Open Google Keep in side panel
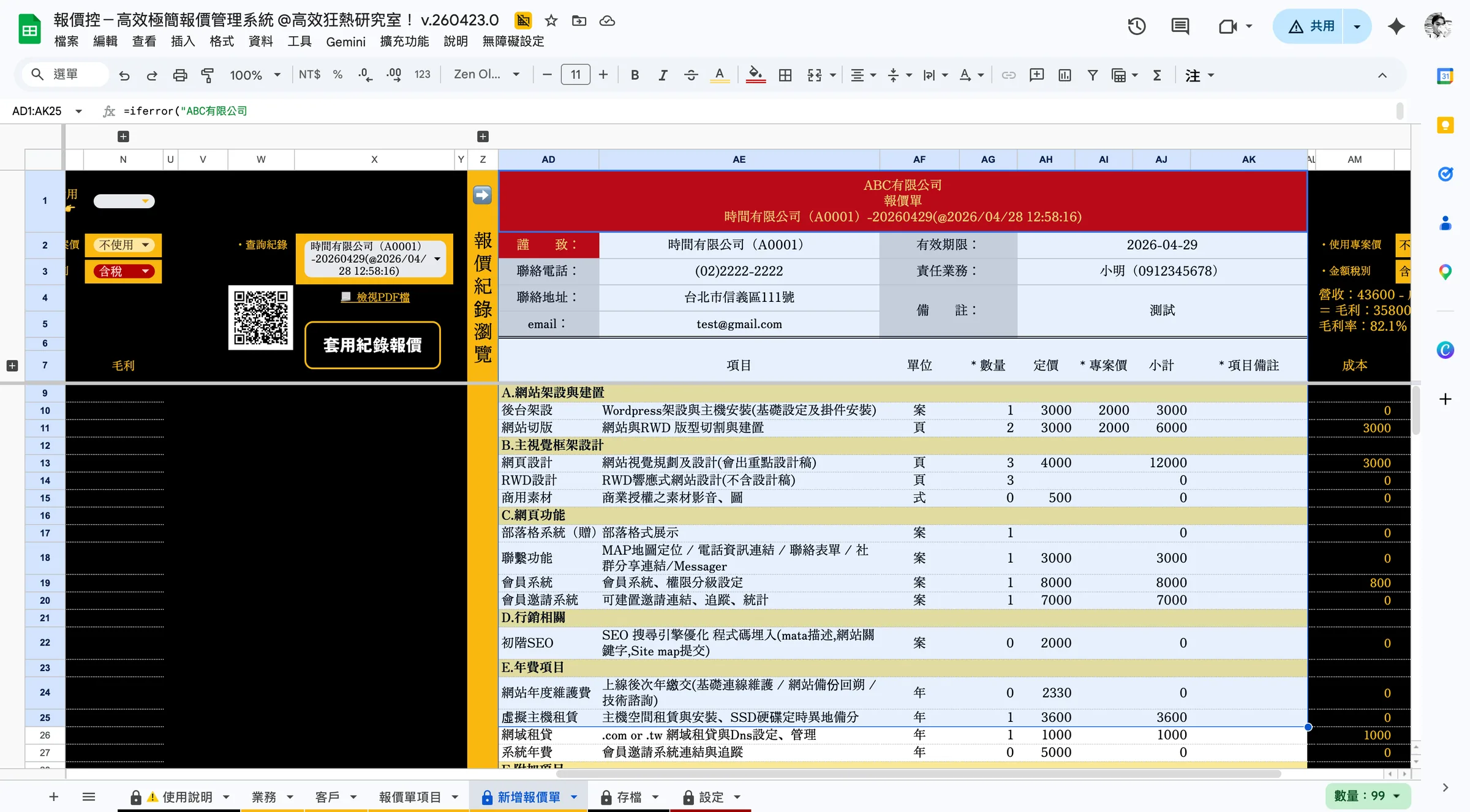The height and width of the screenshot is (812, 1470). pyautogui.click(x=1445, y=125)
